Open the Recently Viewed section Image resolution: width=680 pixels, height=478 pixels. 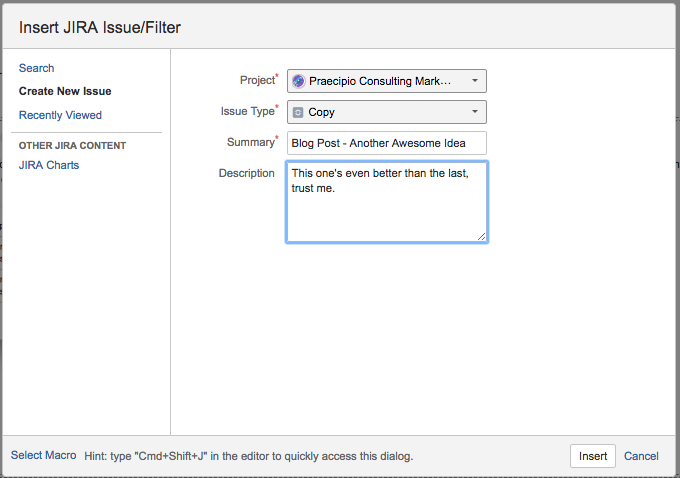point(60,115)
